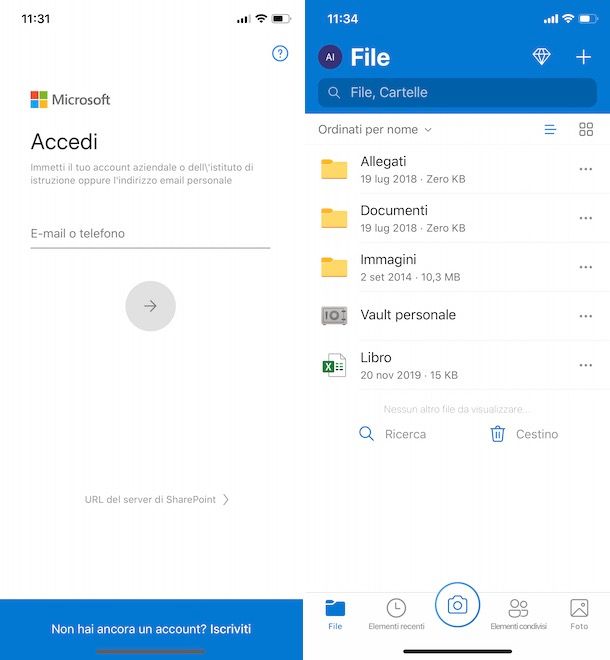Tap the camera scan button
This screenshot has width=610, height=660.
457,605
